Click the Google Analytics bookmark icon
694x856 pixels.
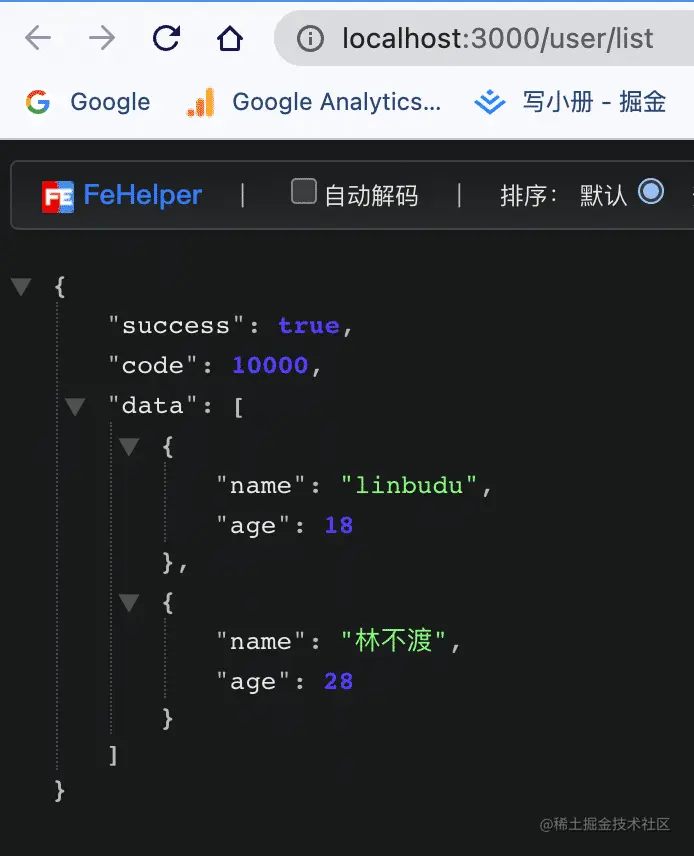tap(200, 102)
